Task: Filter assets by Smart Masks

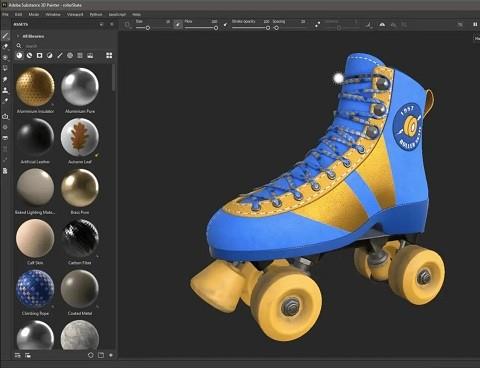Action: [x=39, y=55]
